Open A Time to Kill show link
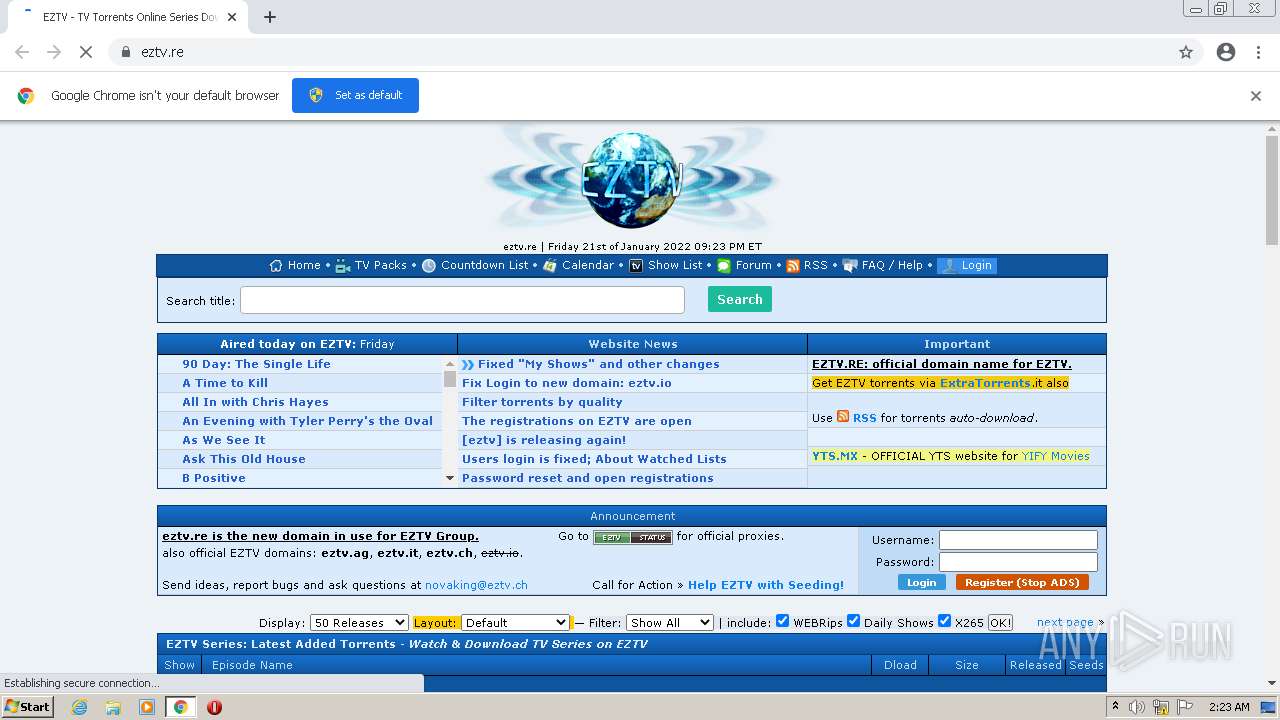The width and height of the screenshot is (1280, 720). coord(225,383)
